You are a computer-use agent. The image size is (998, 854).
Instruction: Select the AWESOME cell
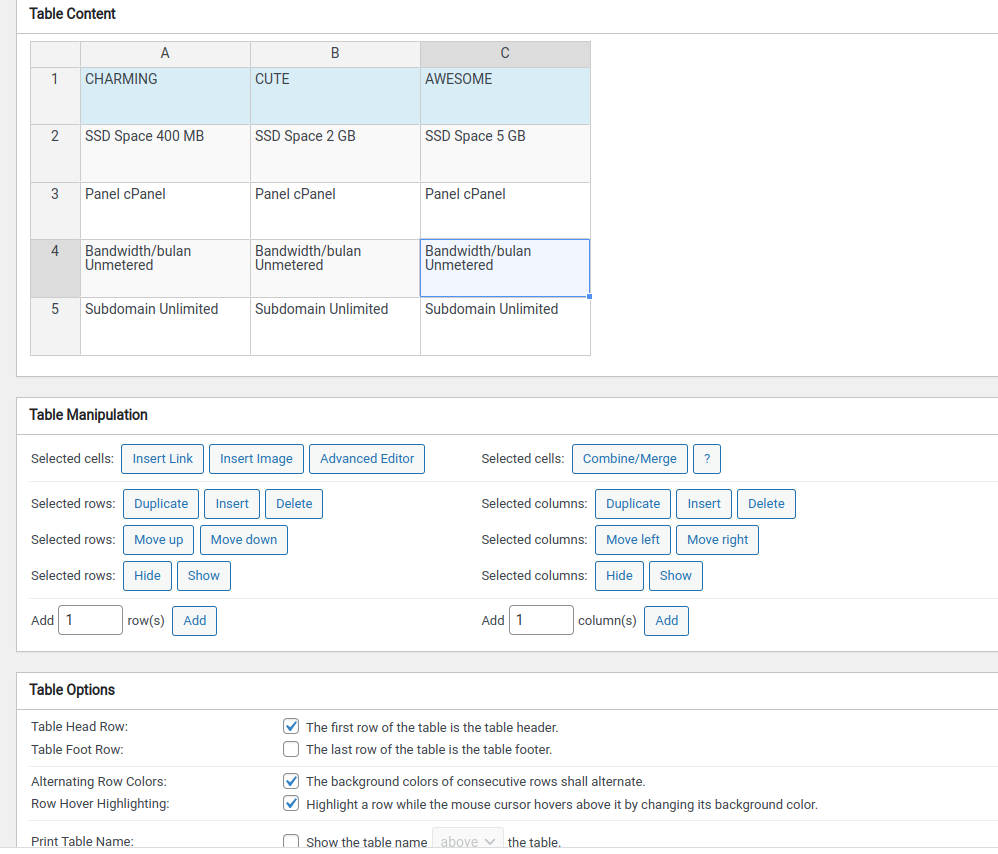505,95
